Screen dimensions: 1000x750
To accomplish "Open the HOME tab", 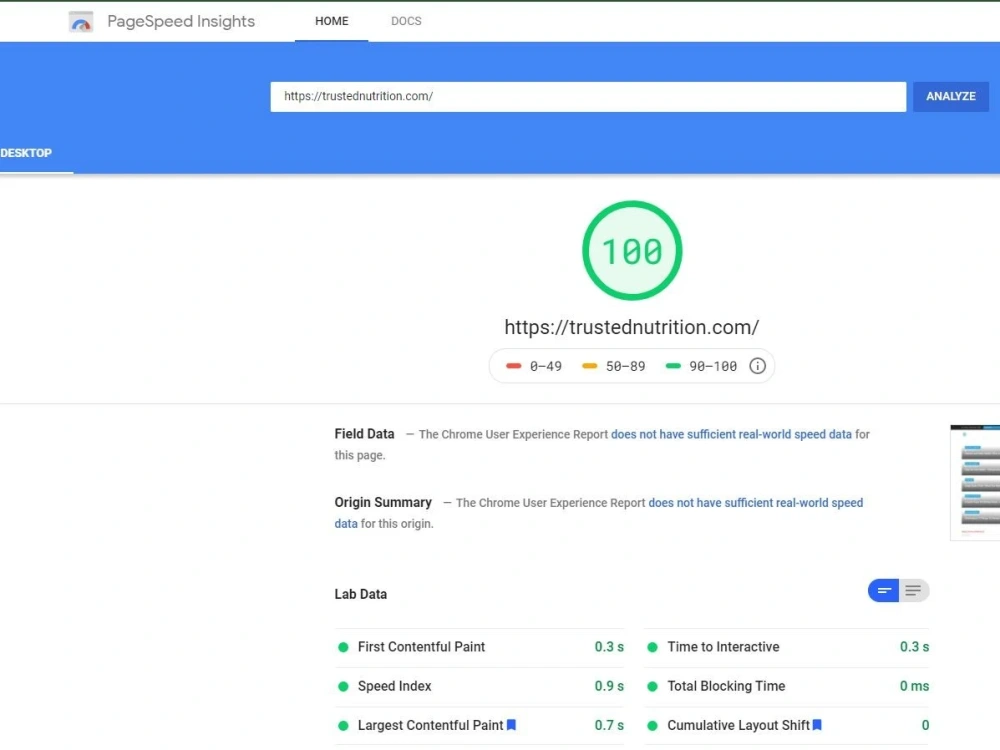I will coord(332,21).
